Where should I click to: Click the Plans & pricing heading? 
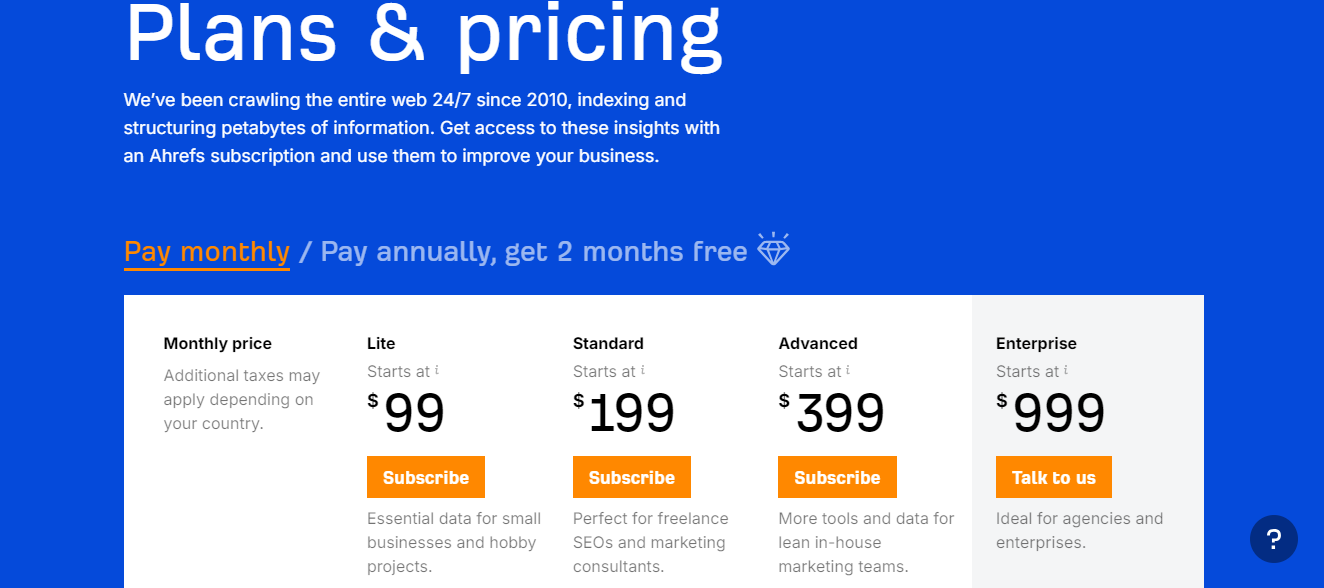pos(422,35)
